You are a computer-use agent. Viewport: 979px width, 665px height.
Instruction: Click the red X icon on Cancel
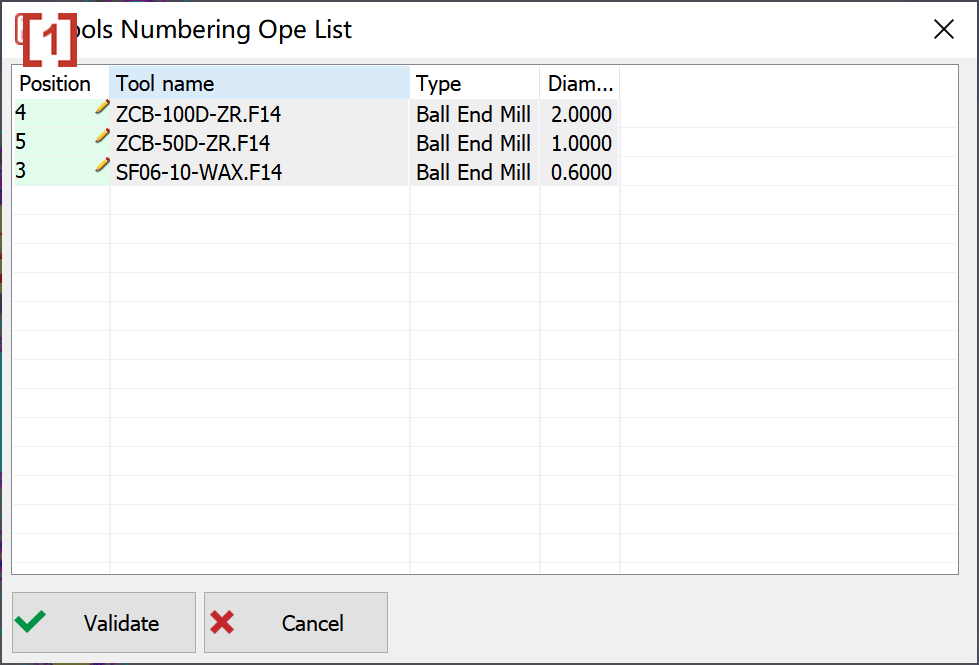222,622
